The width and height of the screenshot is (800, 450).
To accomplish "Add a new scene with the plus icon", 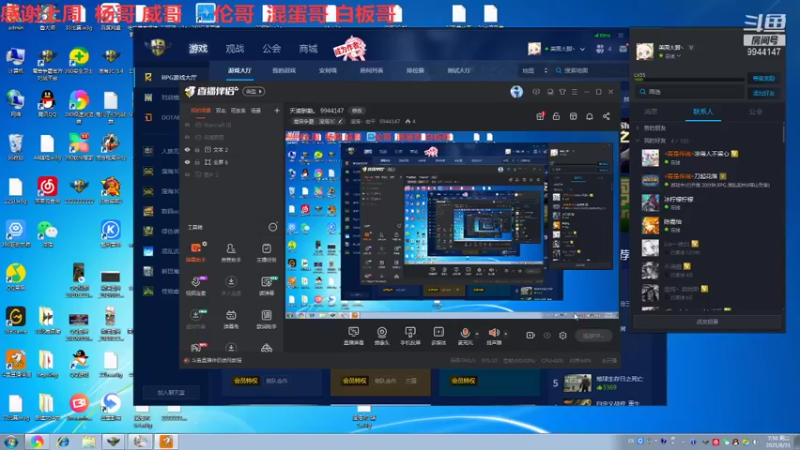I will [277, 110].
